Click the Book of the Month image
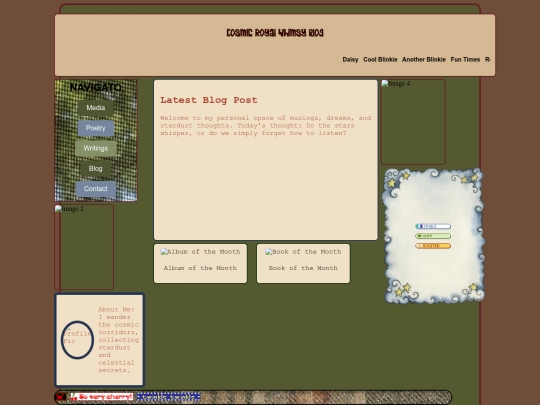540x405 pixels. point(303,252)
